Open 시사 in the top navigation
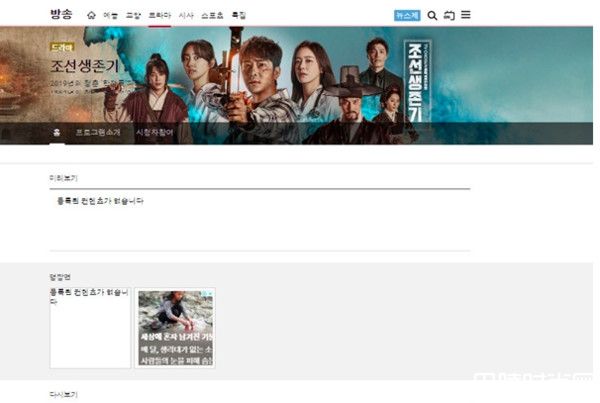The image size is (600, 403). 186,16
